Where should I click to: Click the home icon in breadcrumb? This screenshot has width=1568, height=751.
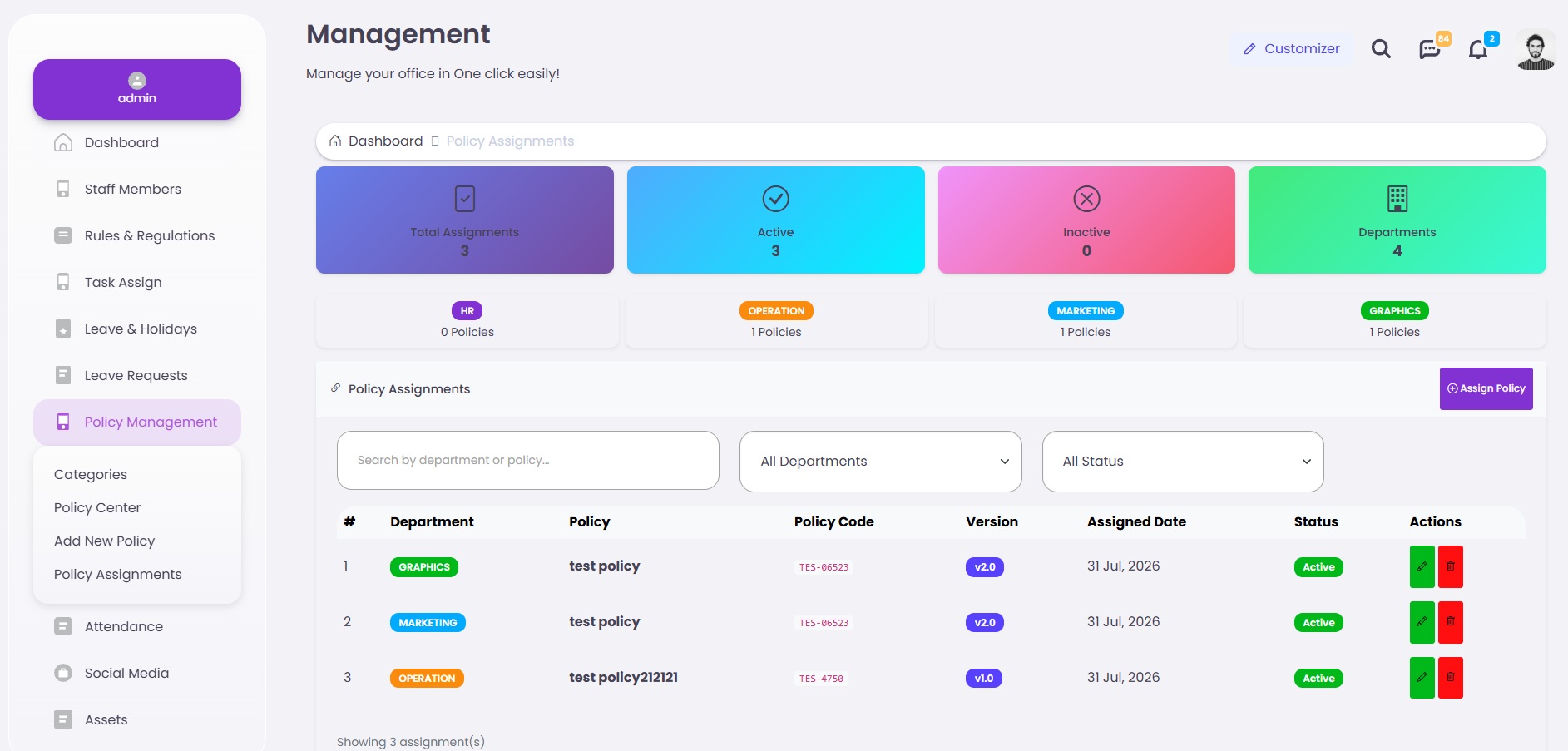click(335, 141)
